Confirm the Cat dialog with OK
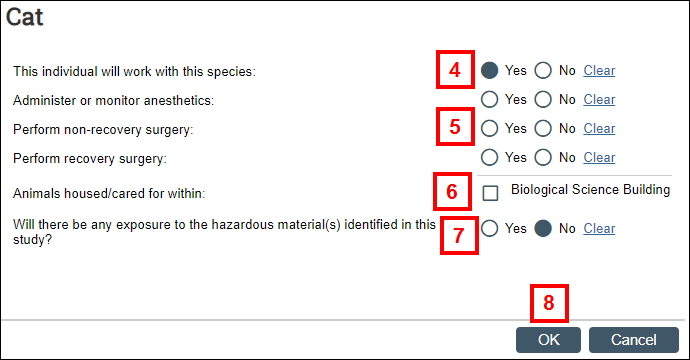This screenshot has height=360, width=690. pyautogui.click(x=548, y=340)
